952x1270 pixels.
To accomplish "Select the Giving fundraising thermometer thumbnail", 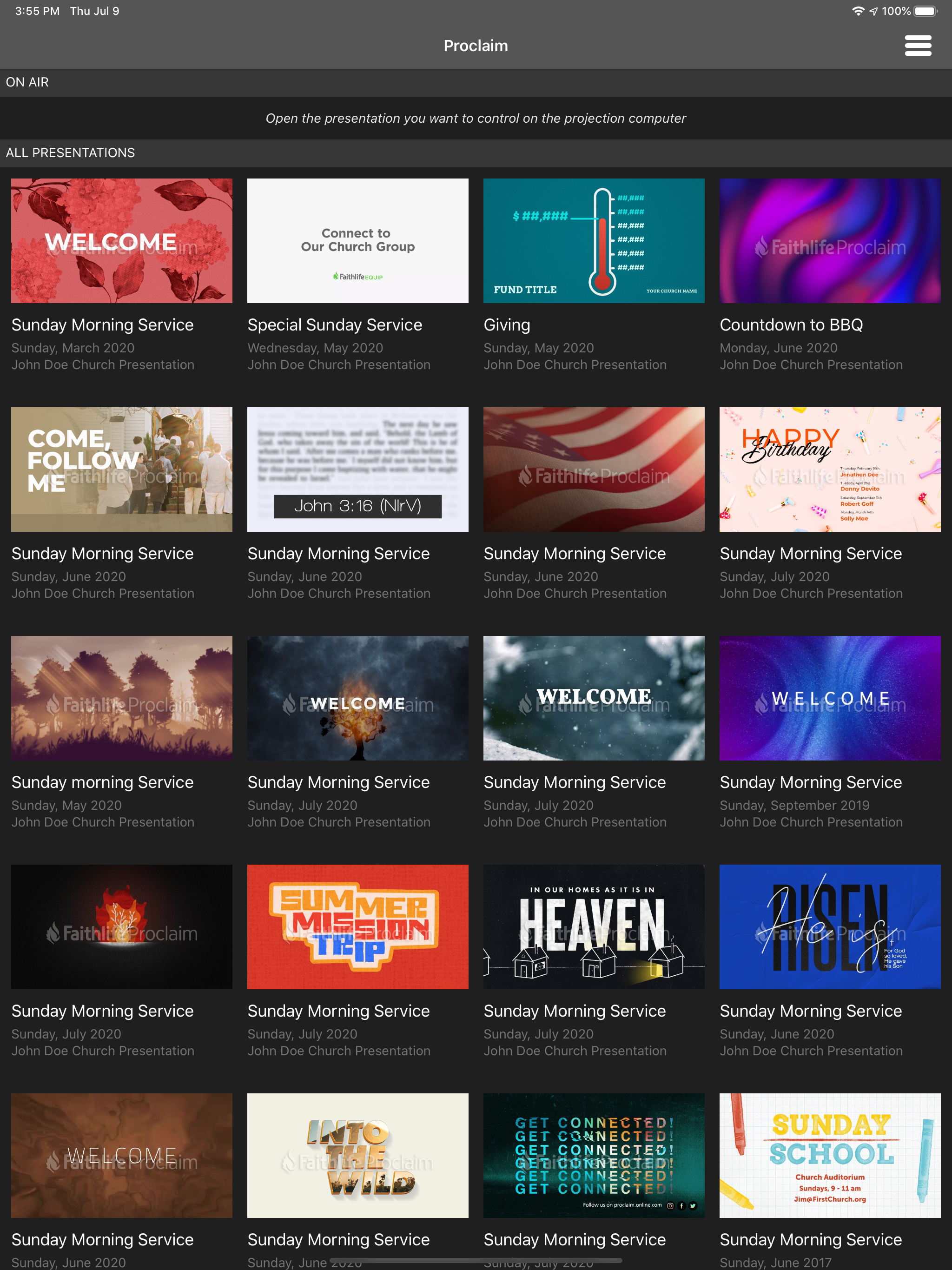I will (x=594, y=240).
